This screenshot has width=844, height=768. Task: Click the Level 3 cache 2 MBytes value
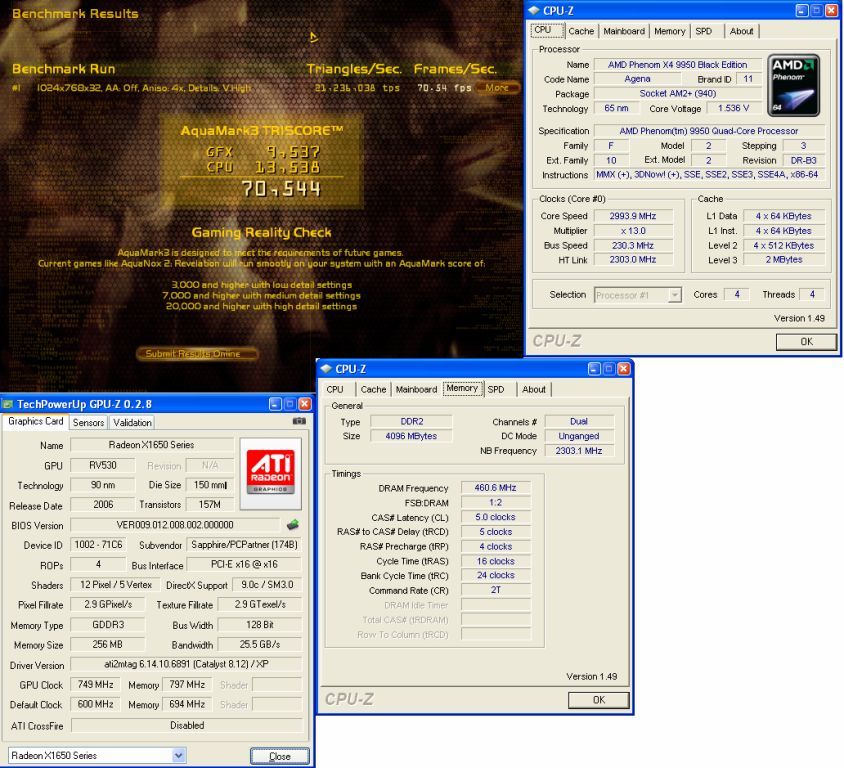(784, 259)
